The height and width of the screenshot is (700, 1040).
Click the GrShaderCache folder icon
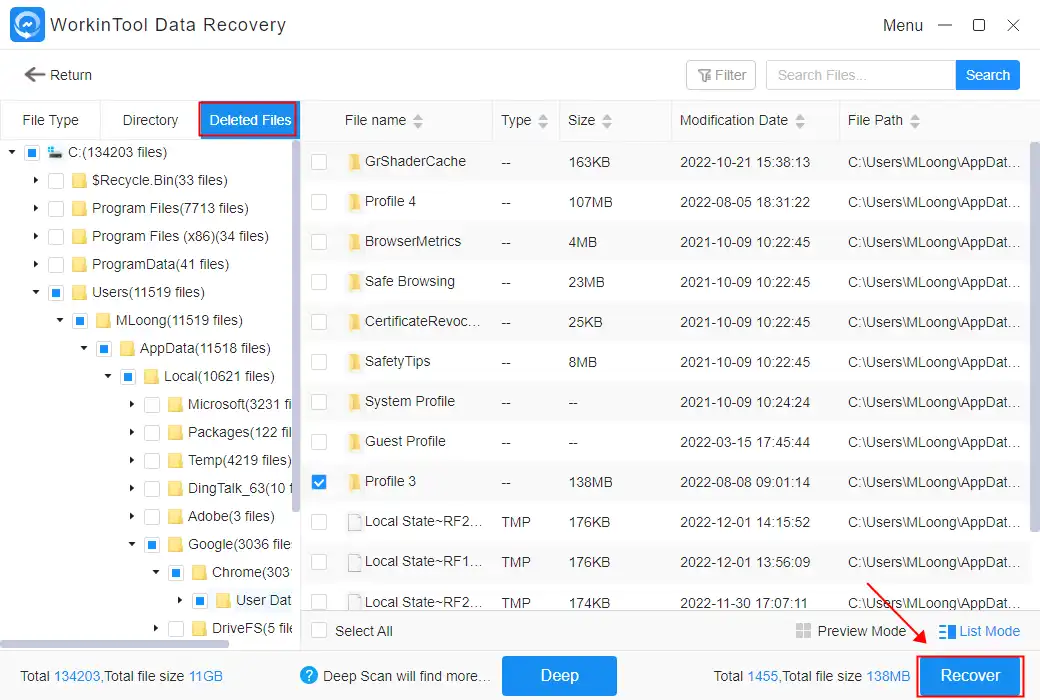pyautogui.click(x=354, y=162)
